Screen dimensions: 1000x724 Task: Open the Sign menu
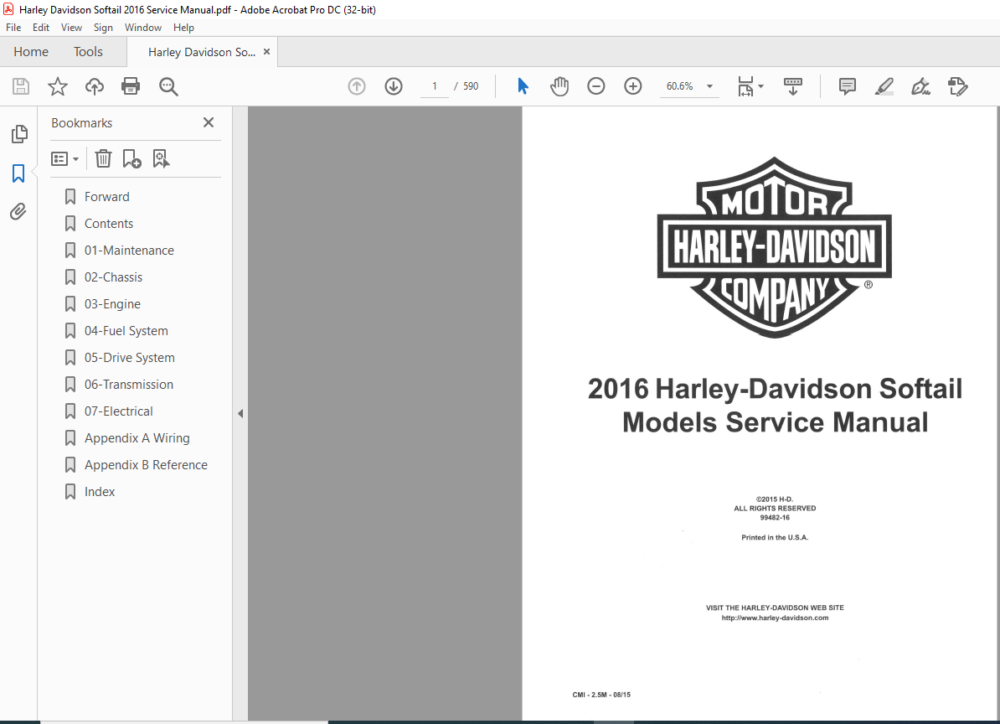tap(103, 27)
